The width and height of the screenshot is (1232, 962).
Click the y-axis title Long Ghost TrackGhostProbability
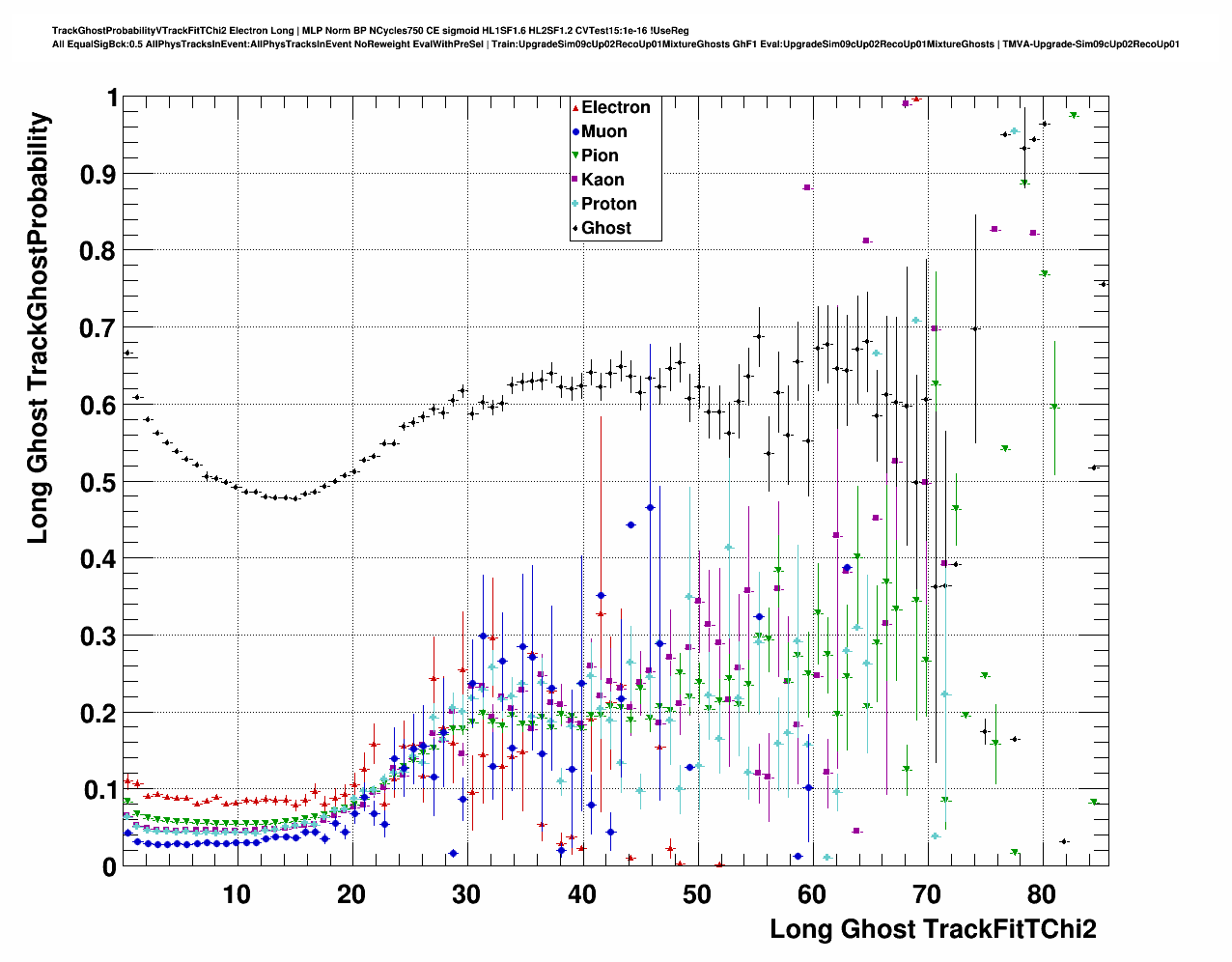coord(38,327)
